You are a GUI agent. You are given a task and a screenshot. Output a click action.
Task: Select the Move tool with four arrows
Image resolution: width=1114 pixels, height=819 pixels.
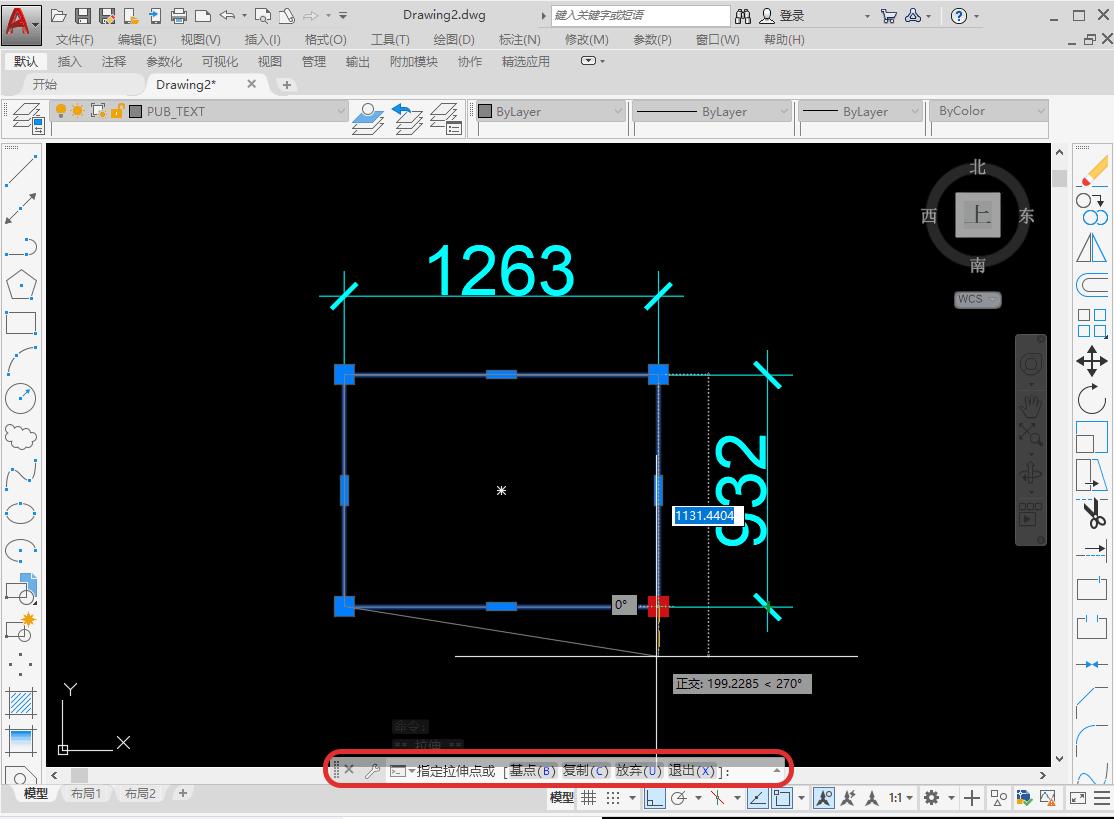tap(1092, 361)
